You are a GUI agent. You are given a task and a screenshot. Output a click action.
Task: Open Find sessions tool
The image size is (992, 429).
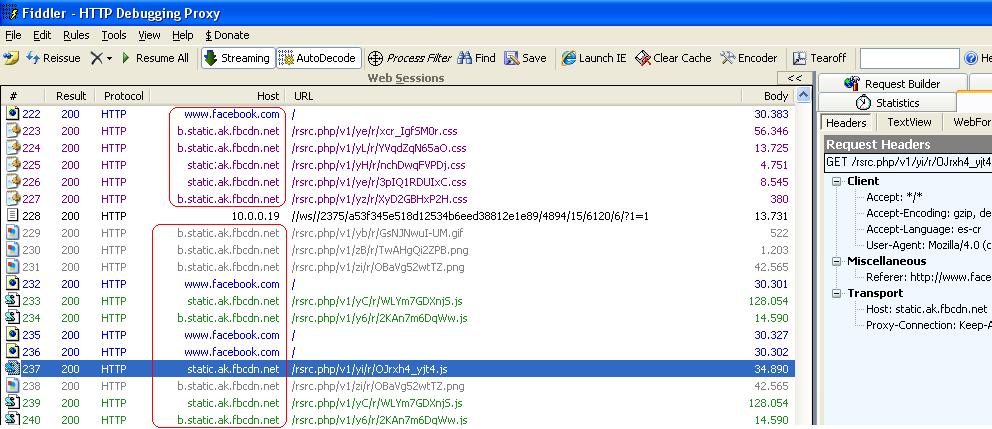(476, 58)
